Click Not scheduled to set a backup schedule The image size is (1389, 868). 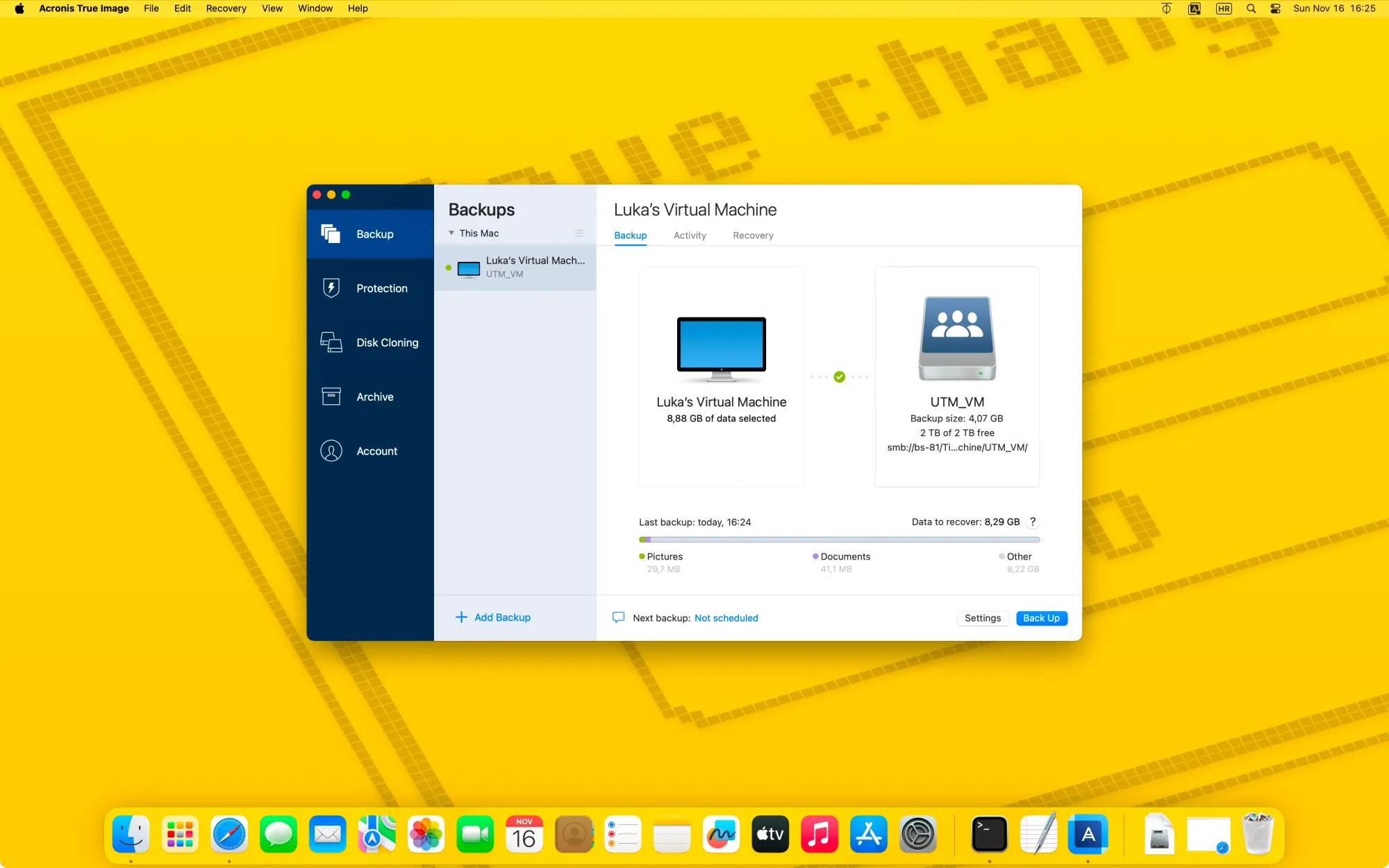point(726,618)
